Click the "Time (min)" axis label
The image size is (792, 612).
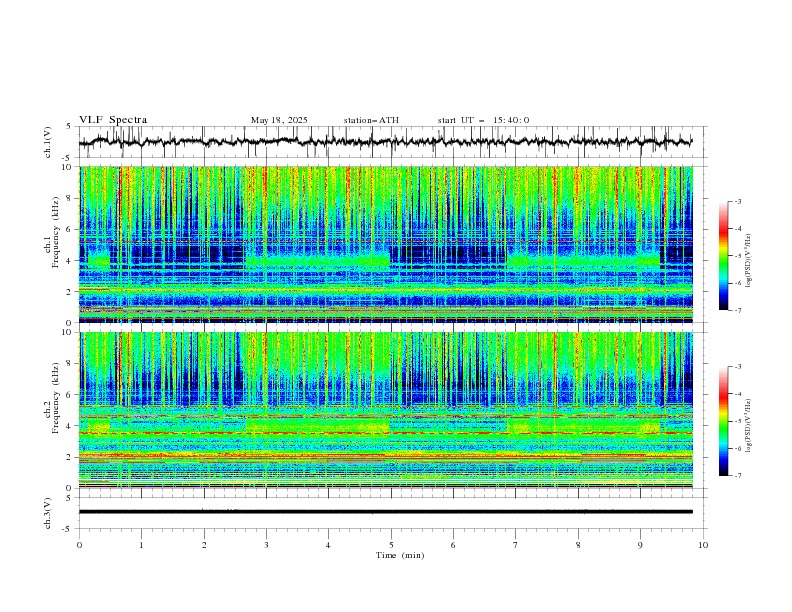pos(400,555)
